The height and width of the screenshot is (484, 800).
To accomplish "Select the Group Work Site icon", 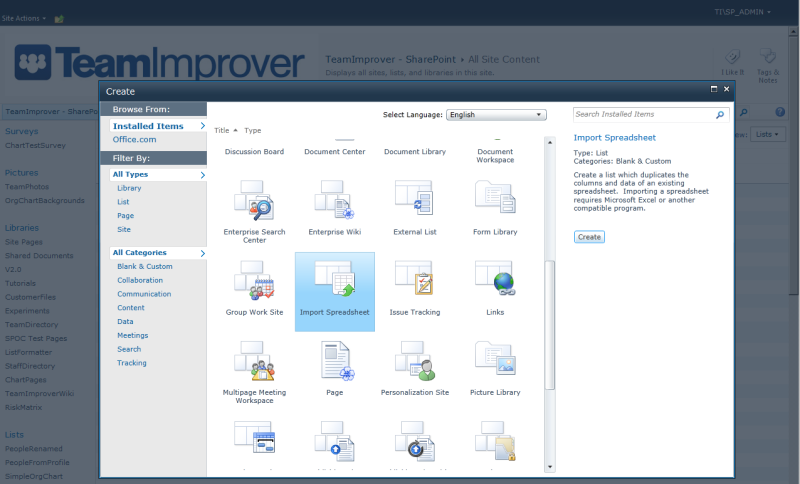I will tap(254, 280).
